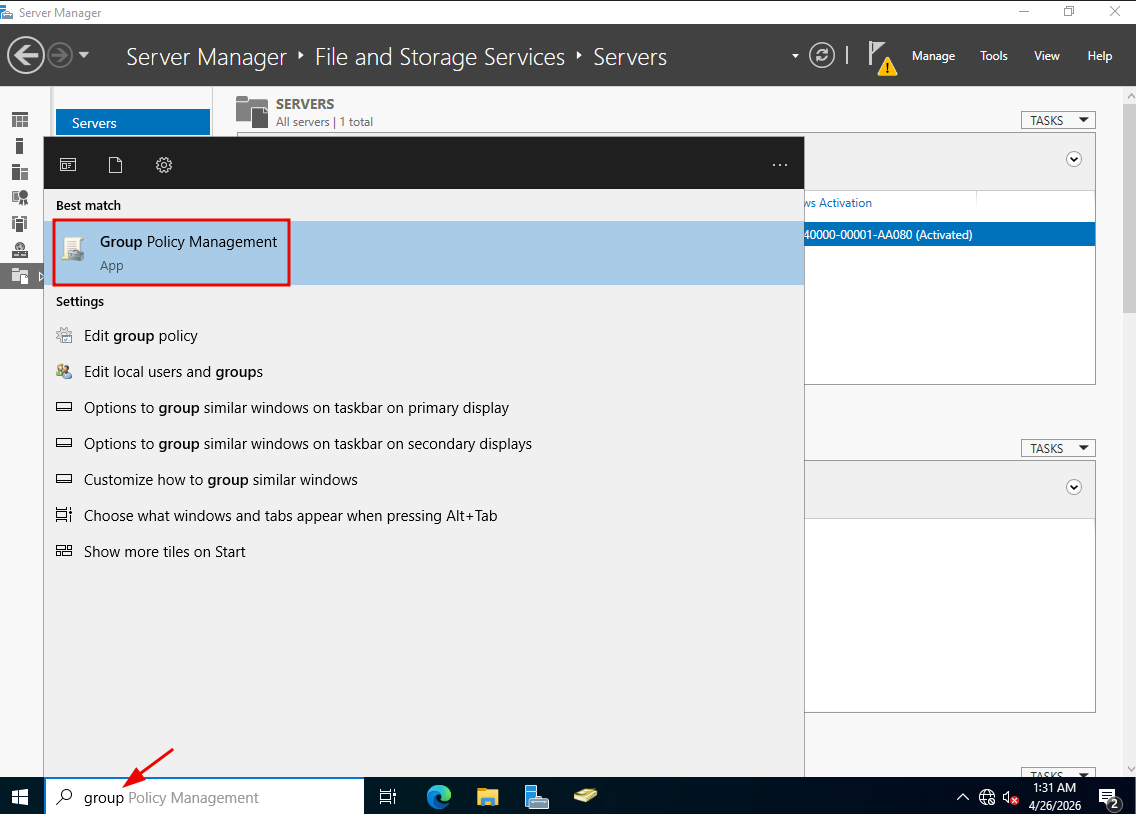Open the Help menu
This screenshot has height=814, width=1136.
[x=1099, y=56]
